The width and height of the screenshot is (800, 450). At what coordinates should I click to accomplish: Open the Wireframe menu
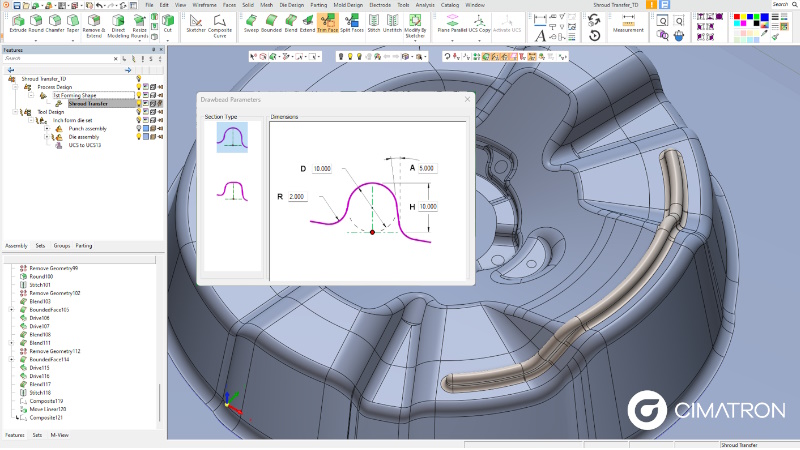(x=204, y=5)
